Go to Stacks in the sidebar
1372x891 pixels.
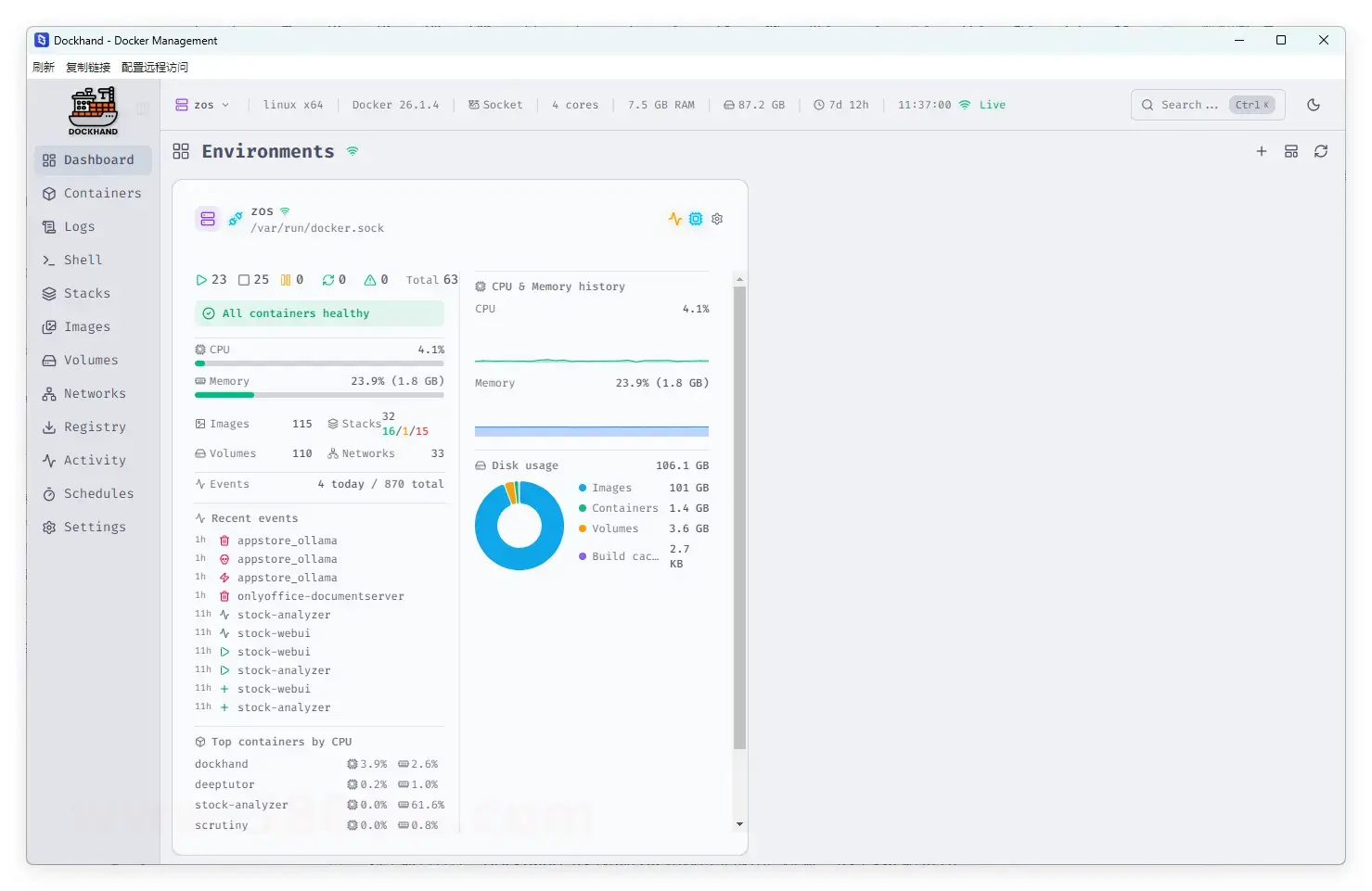pyautogui.click(x=86, y=293)
